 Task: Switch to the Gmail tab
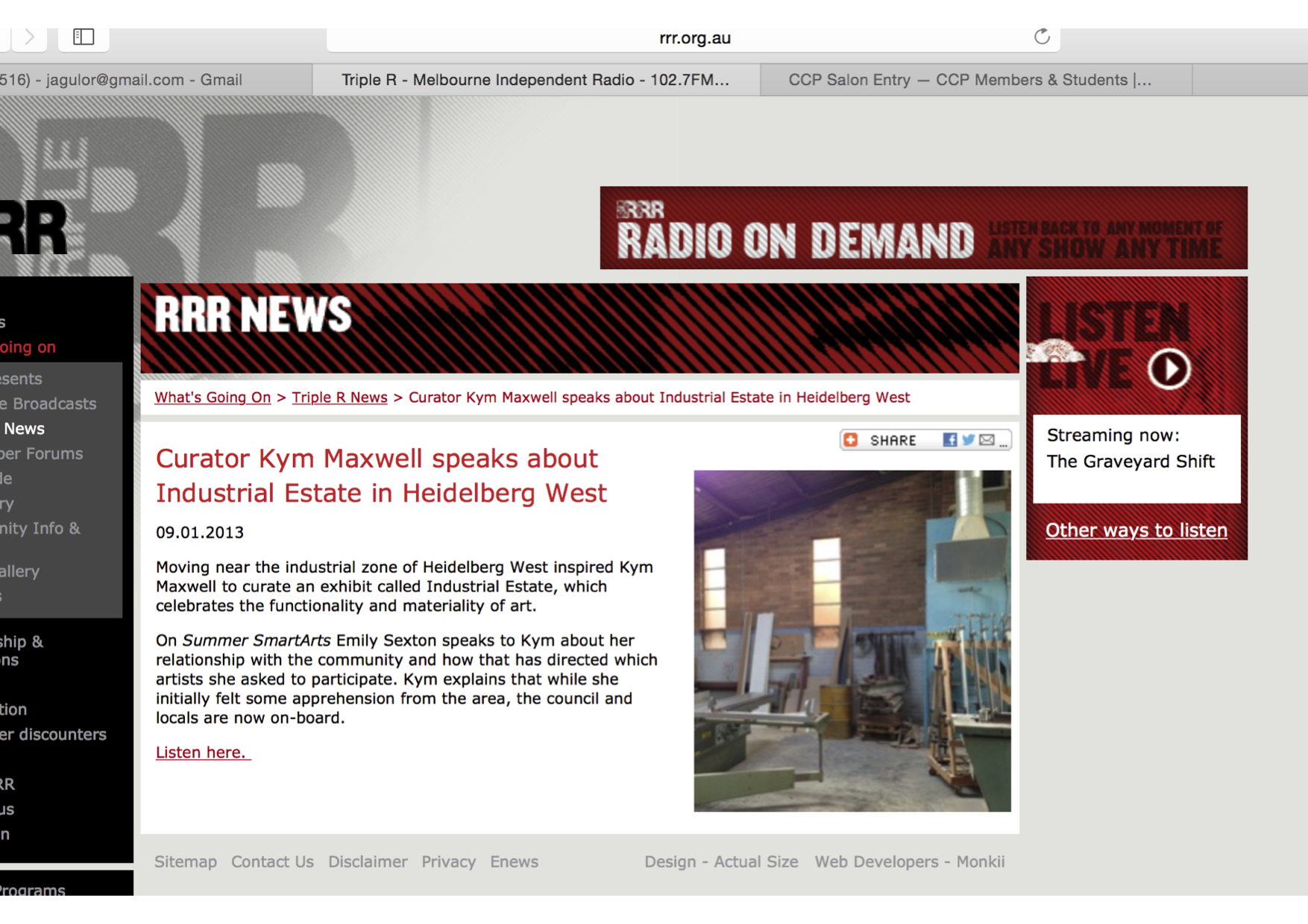pyautogui.click(x=155, y=80)
